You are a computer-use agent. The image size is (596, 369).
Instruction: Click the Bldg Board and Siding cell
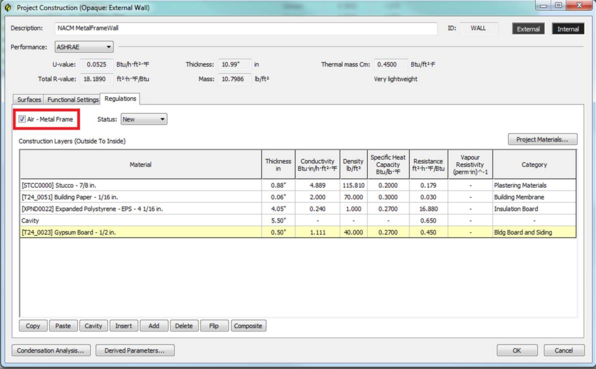tap(534, 232)
